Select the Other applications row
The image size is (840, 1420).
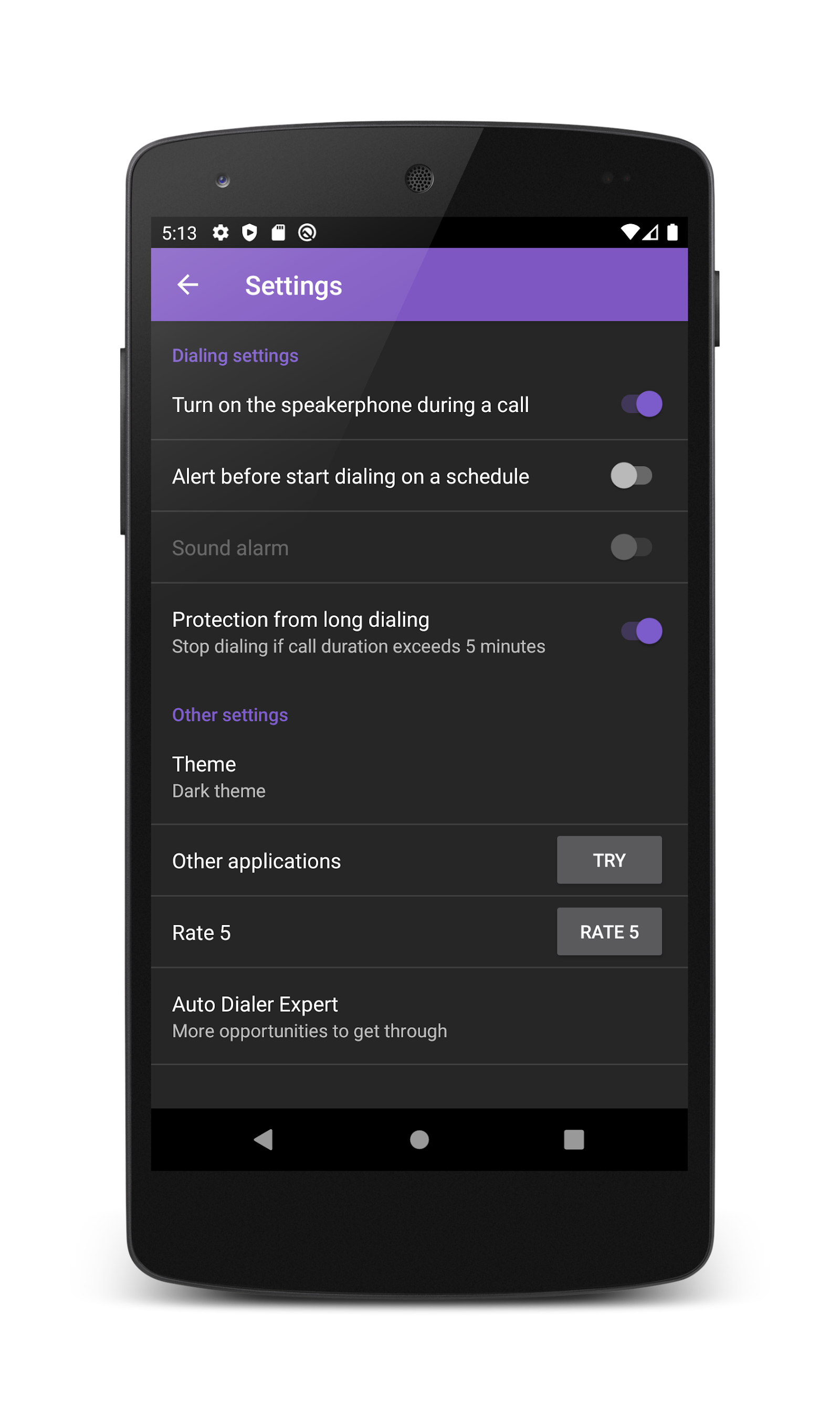click(x=419, y=860)
